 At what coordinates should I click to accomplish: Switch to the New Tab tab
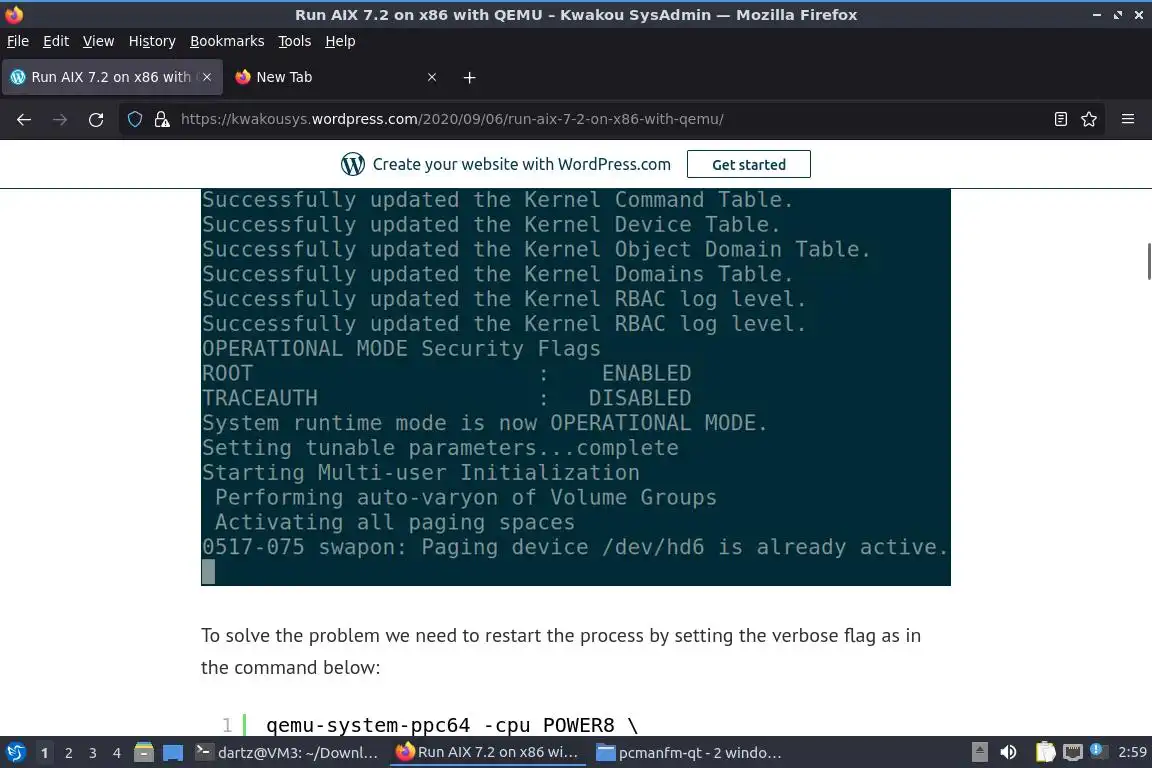[x=336, y=77]
